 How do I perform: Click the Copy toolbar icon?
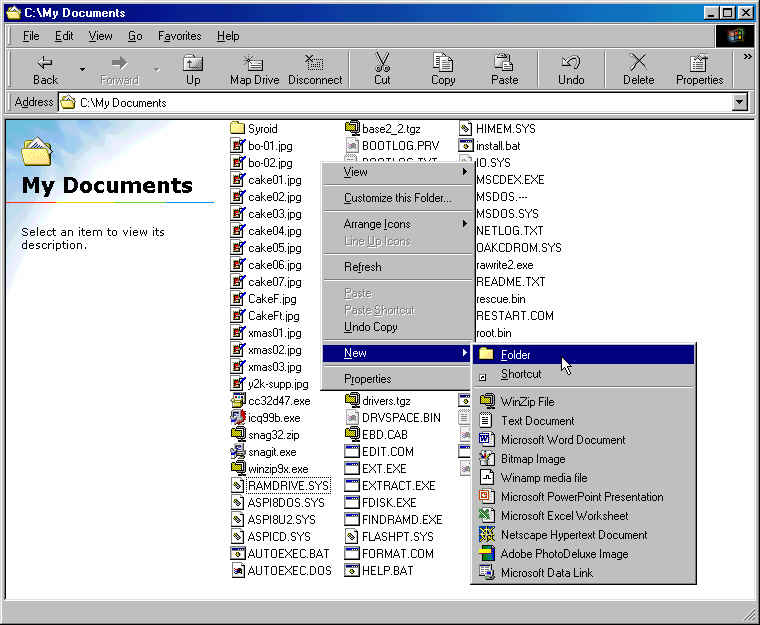pos(443,69)
